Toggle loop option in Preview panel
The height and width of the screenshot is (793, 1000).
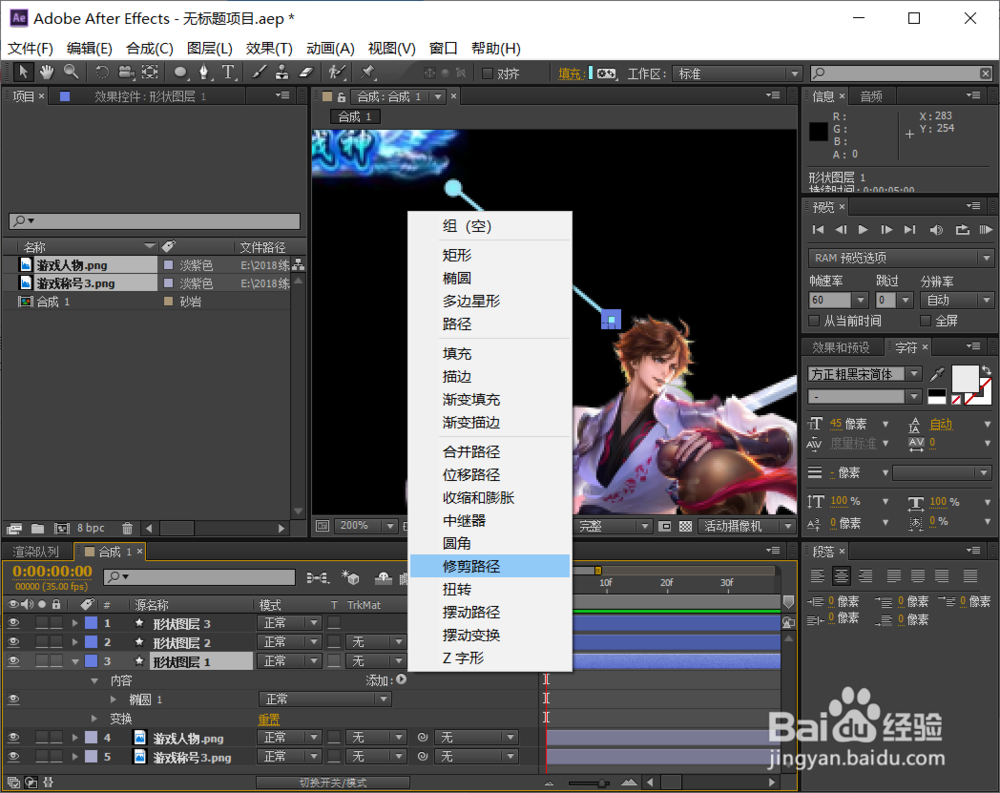[x=962, y=230]
